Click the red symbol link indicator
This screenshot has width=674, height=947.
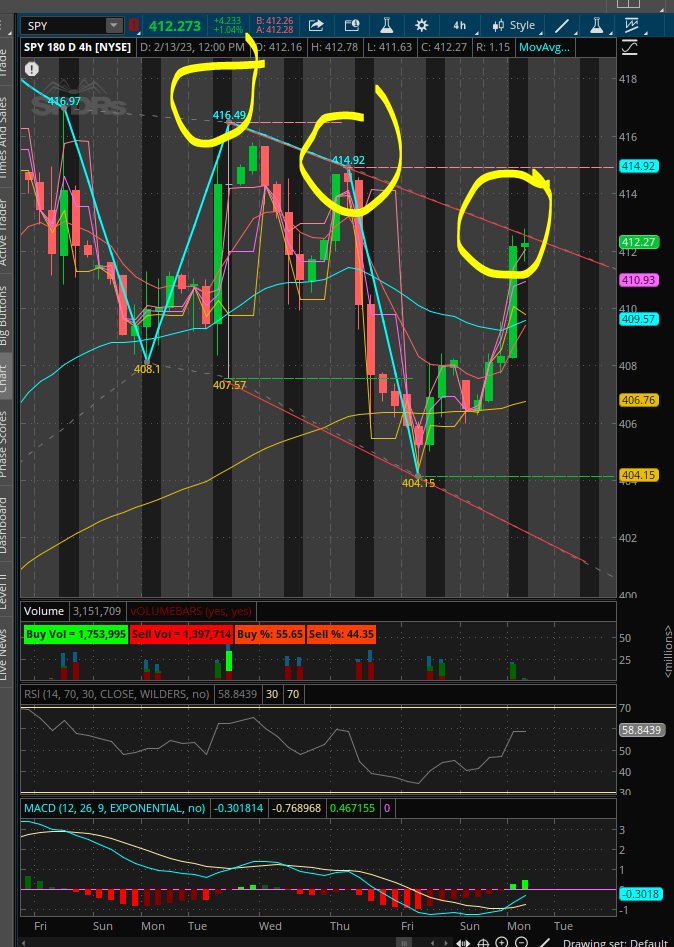[133, 25]
